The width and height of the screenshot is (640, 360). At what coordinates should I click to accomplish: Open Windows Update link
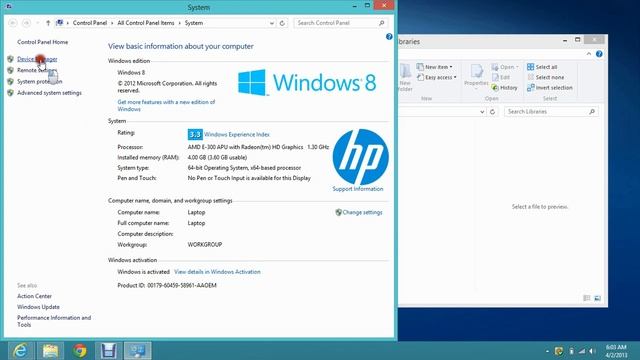[x=38, y=307]
